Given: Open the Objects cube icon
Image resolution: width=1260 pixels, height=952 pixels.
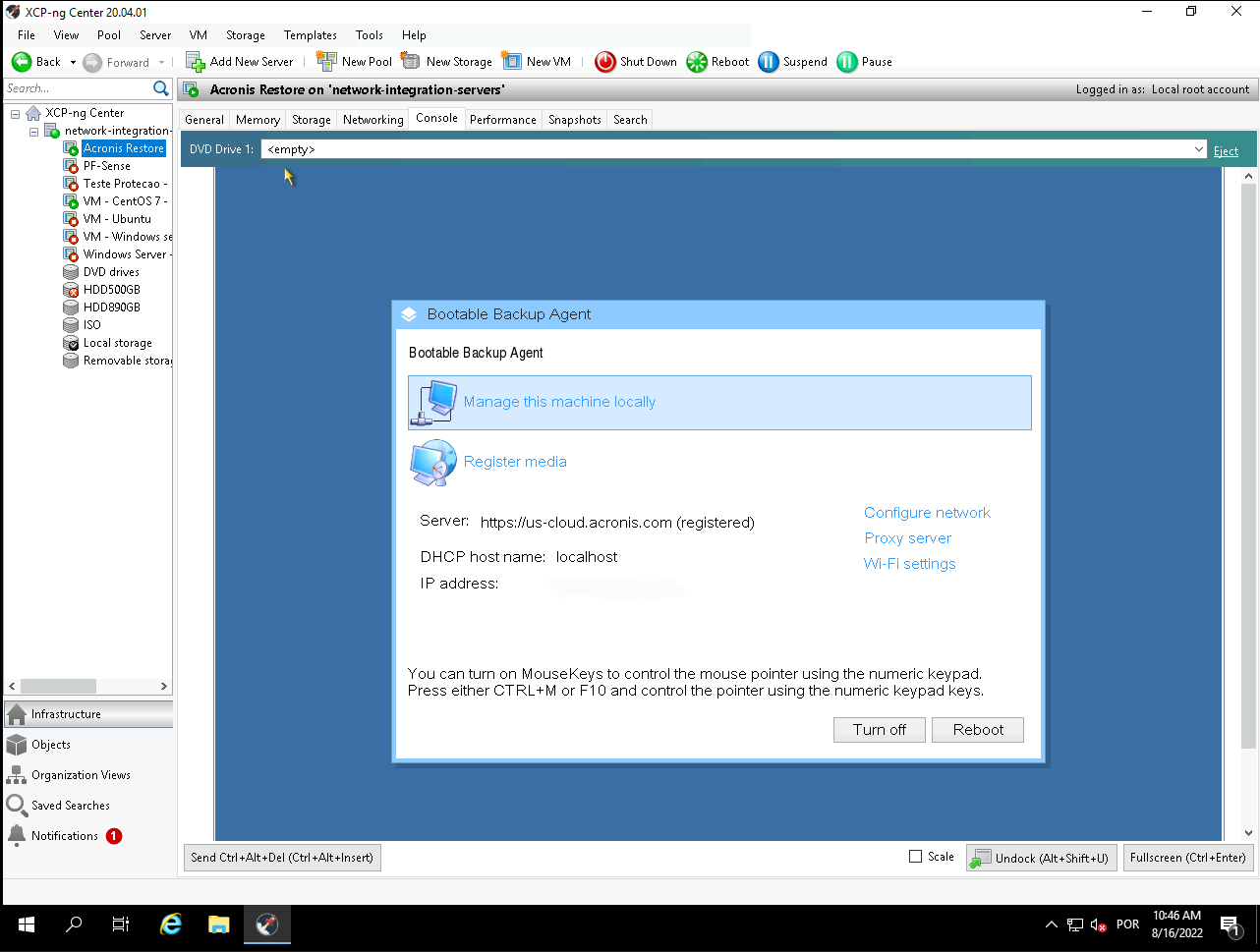Looking at the screenshot, I should (x=17, y=745).
